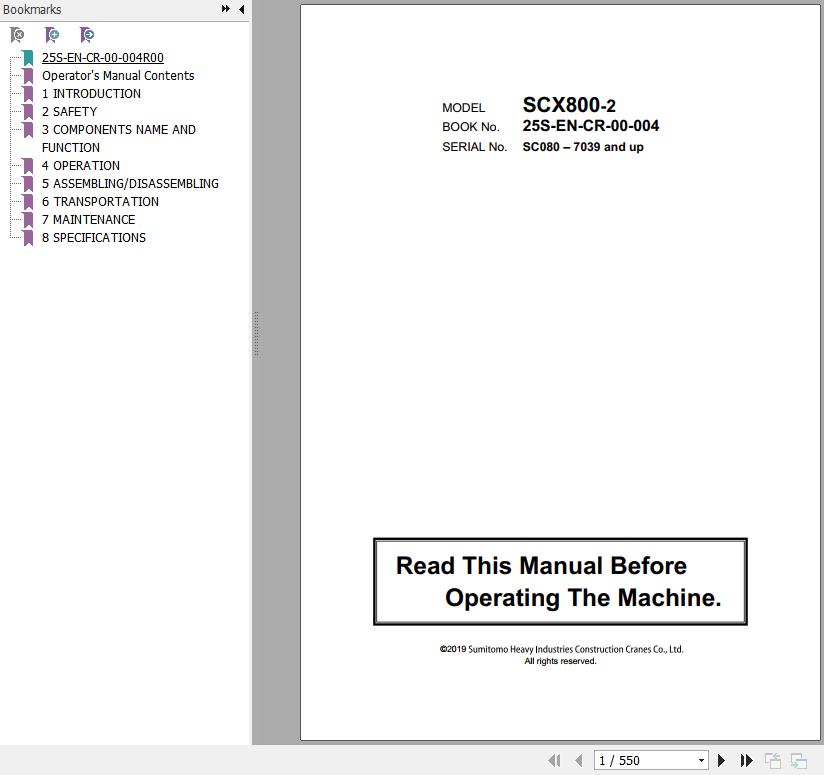
Task: Click the book number 25S-EN-CR-00-004 text
Action: tap(591, 126)
